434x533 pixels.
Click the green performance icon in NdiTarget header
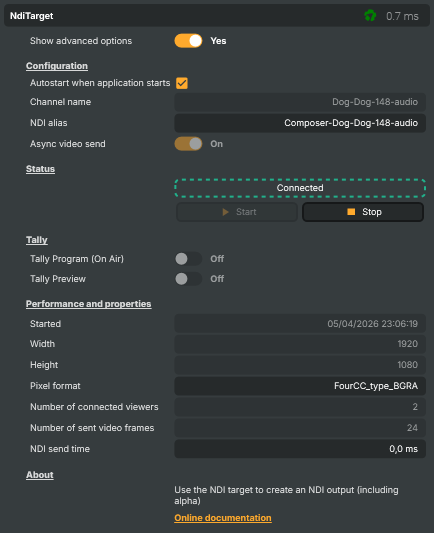(x=370, y=16)
